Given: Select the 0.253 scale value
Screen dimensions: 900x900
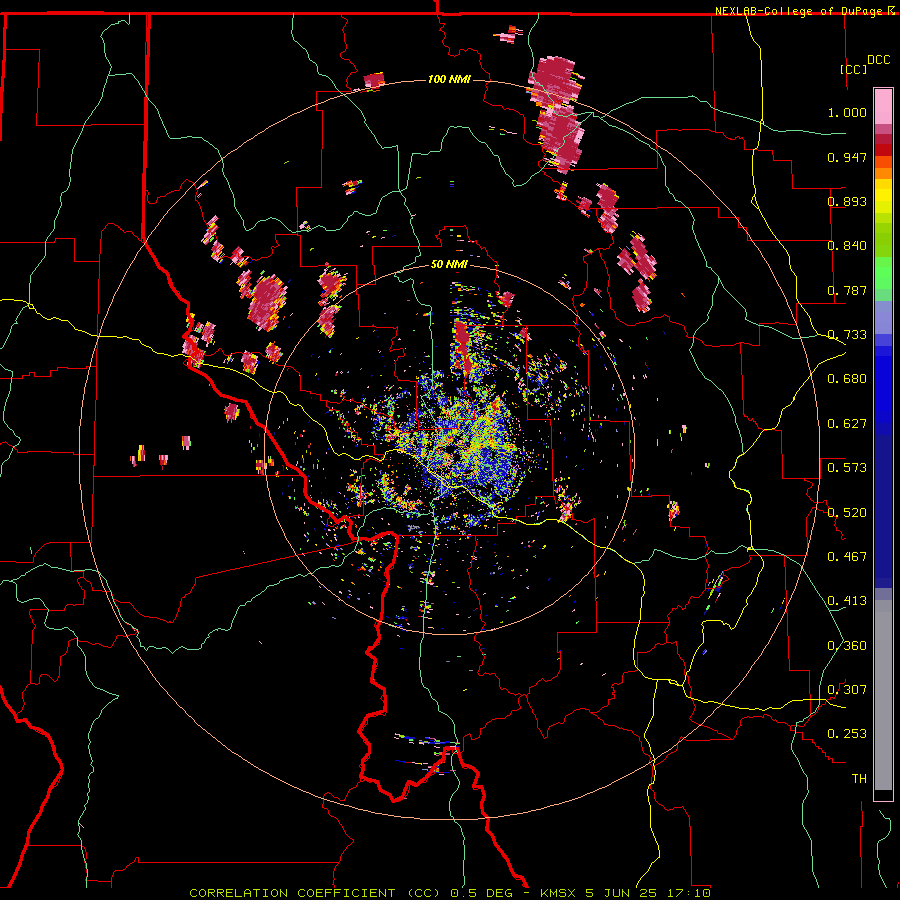Looking at the screenshot, I should [x=847, y=734].
